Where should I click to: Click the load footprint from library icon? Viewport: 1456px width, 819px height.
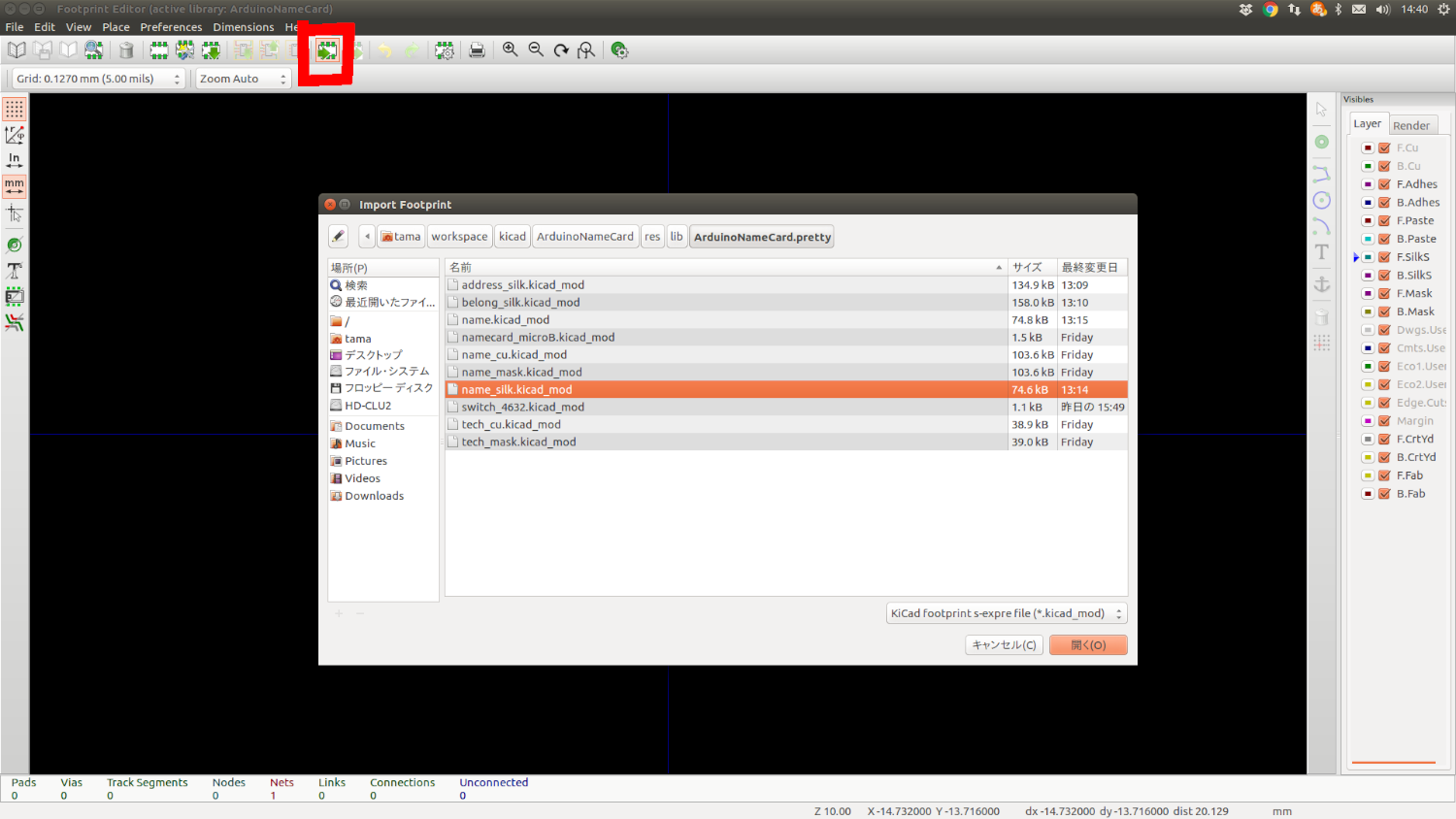[211, 50]
